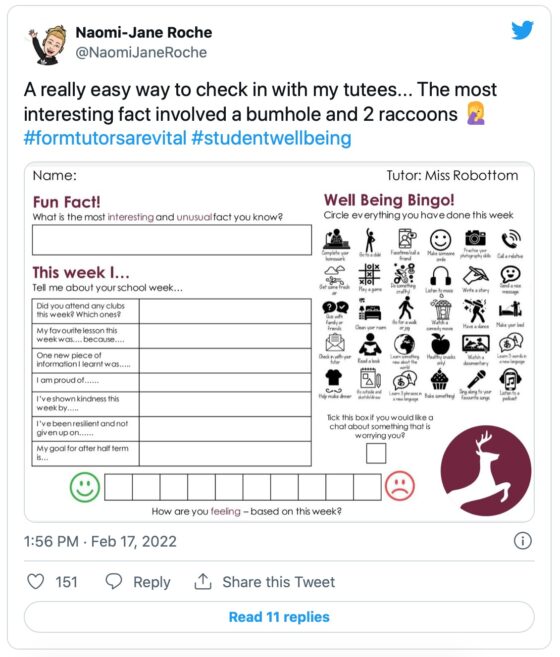
Task: Open the tweet info circle icon
Action: pyautogui.click(x=522, y=541)
